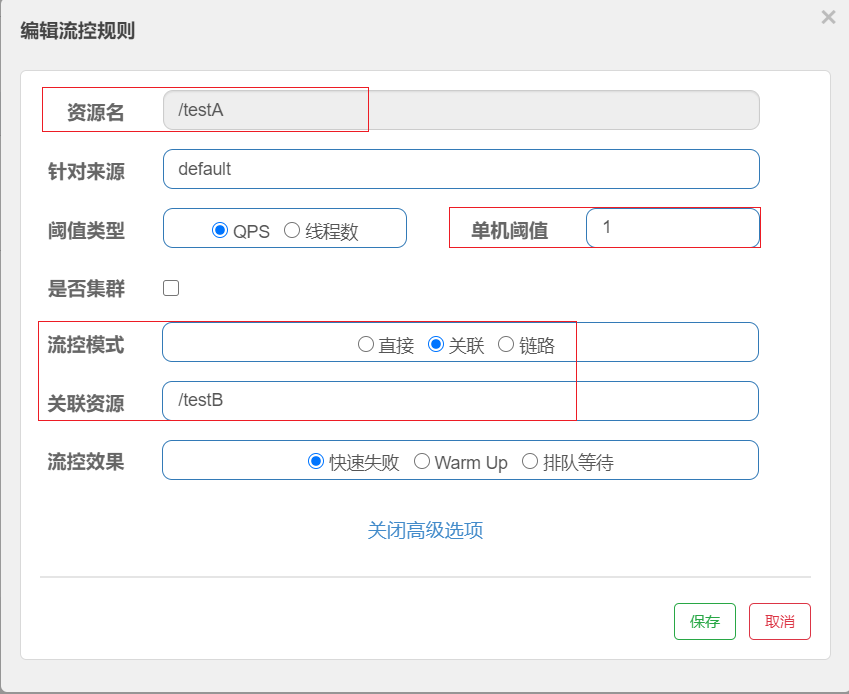Viewport: 849px width, 694px height.
Task: Cancel editing with 取消 button
Action: tap(780, 621)
